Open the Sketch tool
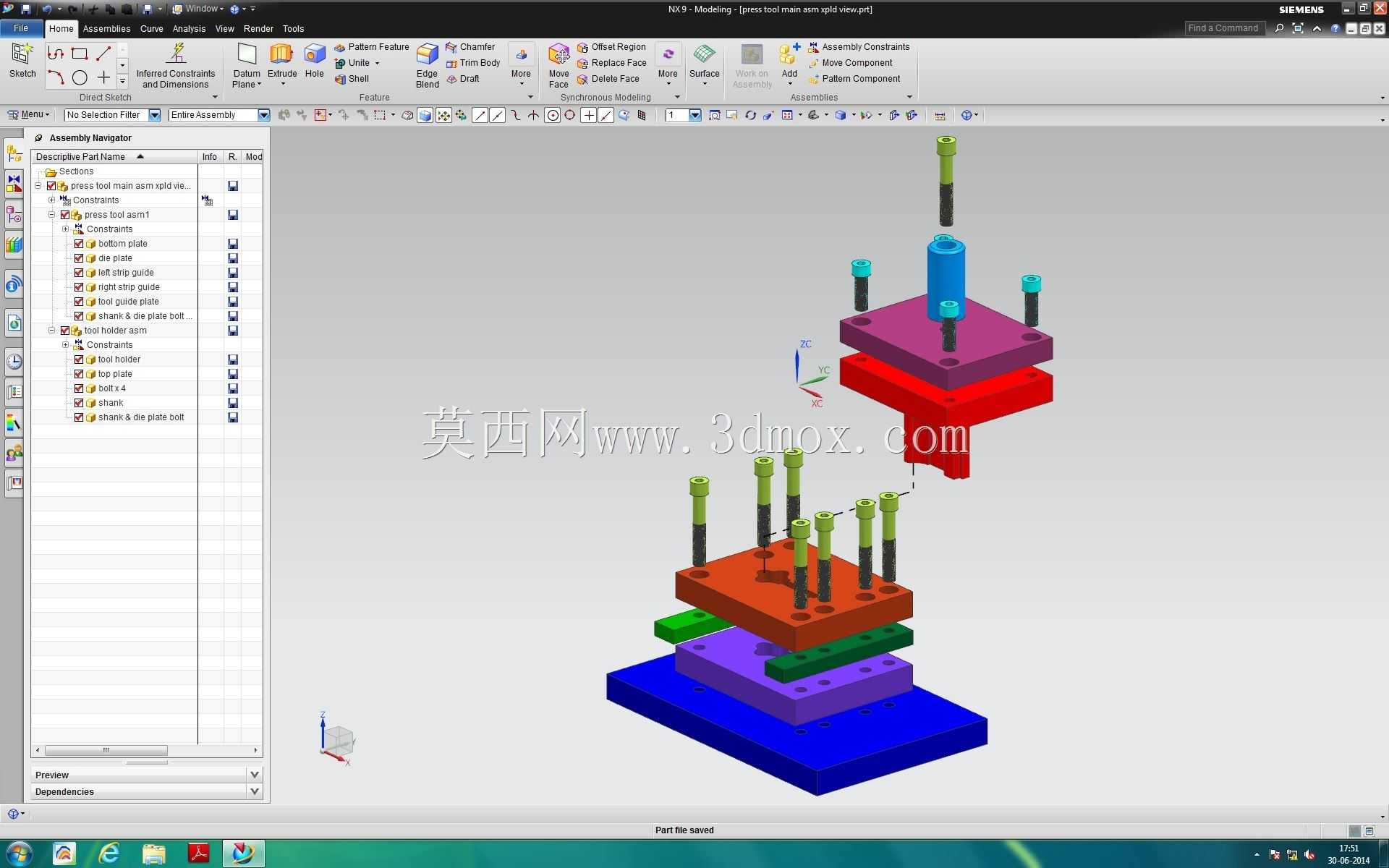This screenshot has height=868, width=1389. pyautogui.click(x=22, y=61)
